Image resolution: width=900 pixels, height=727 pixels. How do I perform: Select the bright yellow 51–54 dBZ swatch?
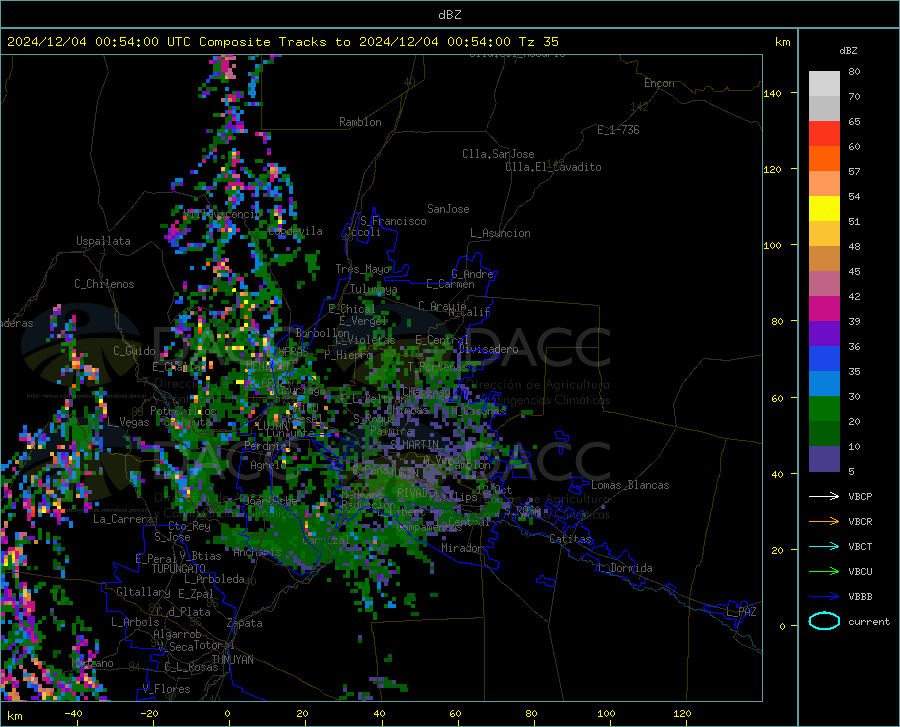point(824,209)
